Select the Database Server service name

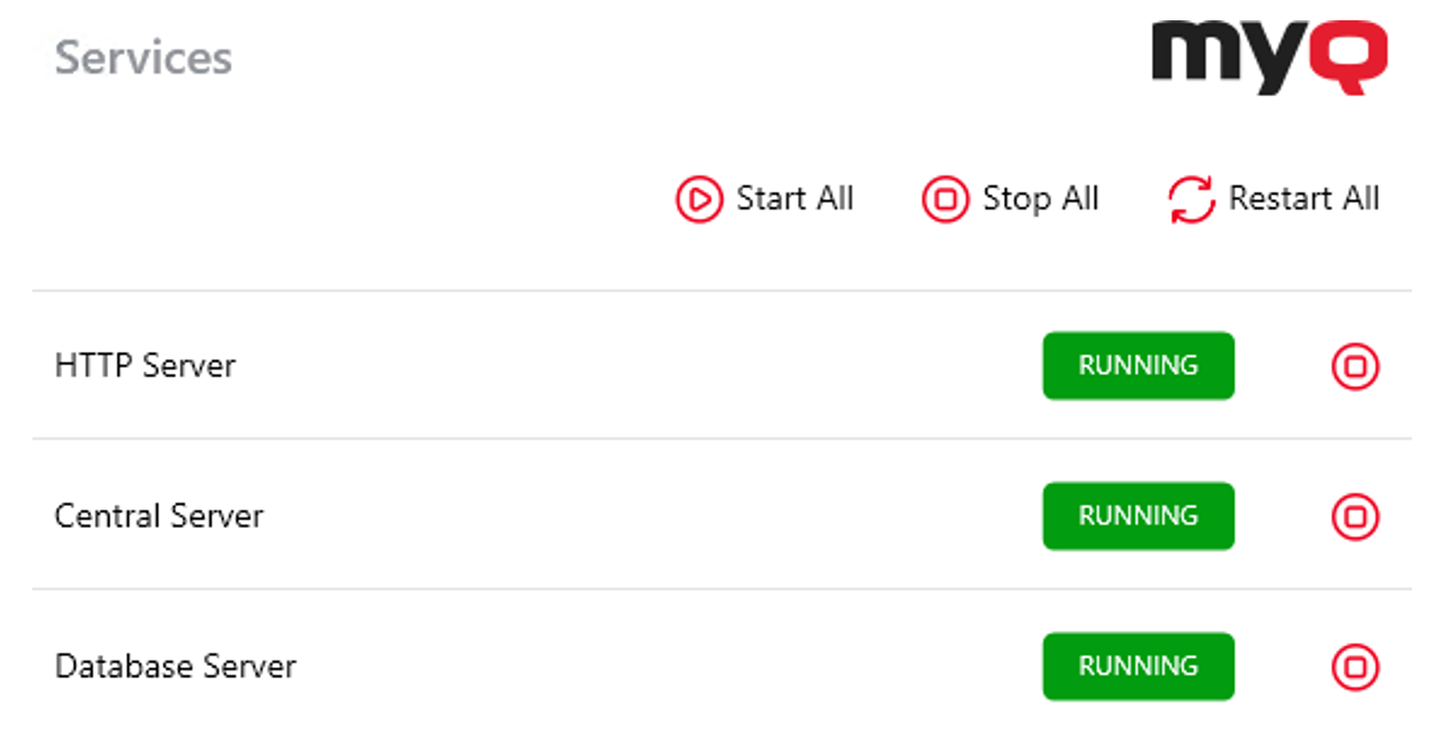175,666
